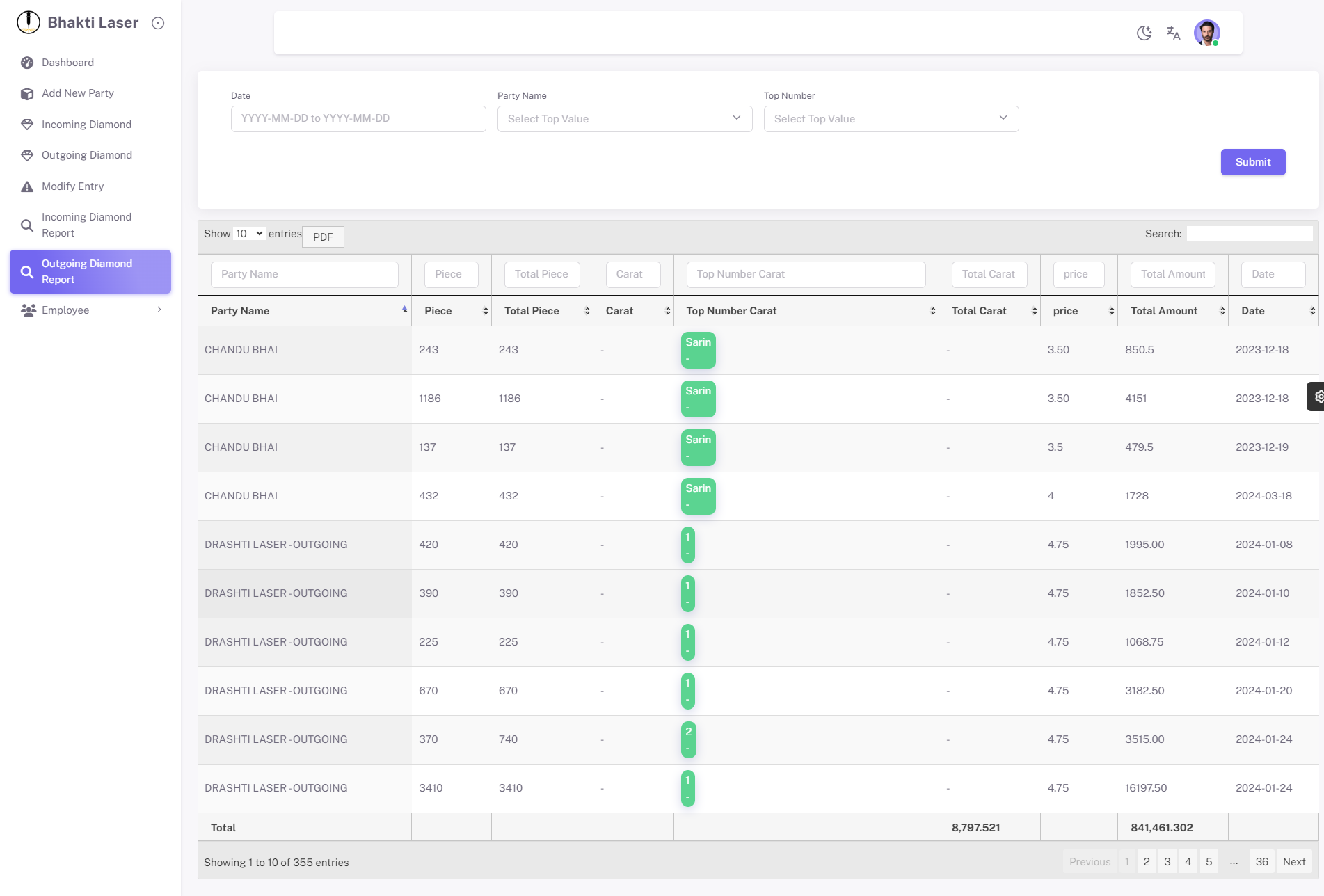Toggle the sidebar pin circle icon
Image resolution: width=1324 pixels, height=896 pixels.
tap(158, 23)
